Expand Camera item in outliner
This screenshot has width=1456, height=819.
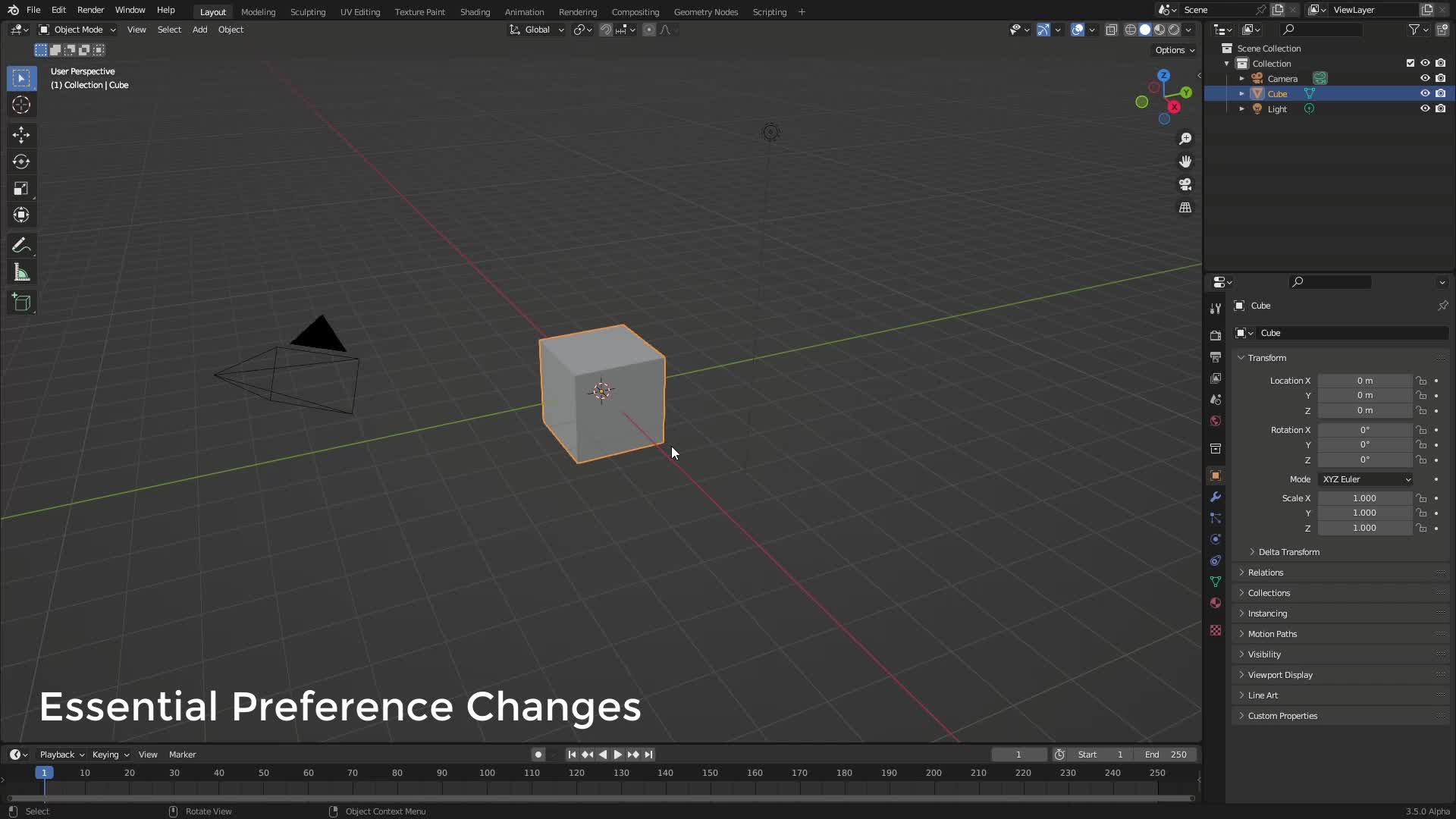coord(1241,79)
